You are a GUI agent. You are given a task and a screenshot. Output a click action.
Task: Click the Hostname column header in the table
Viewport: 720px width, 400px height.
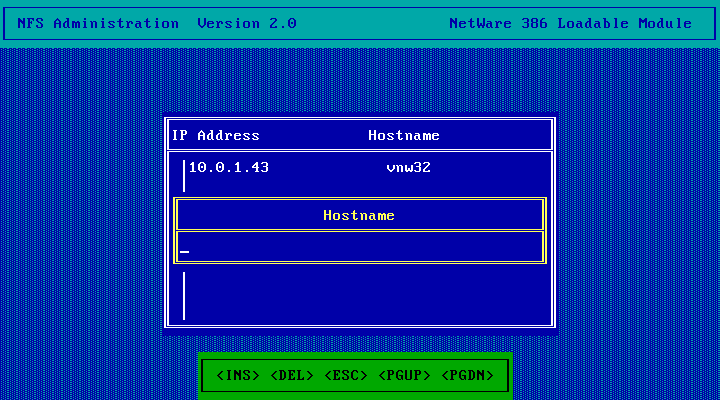click(x=404, y=135)
